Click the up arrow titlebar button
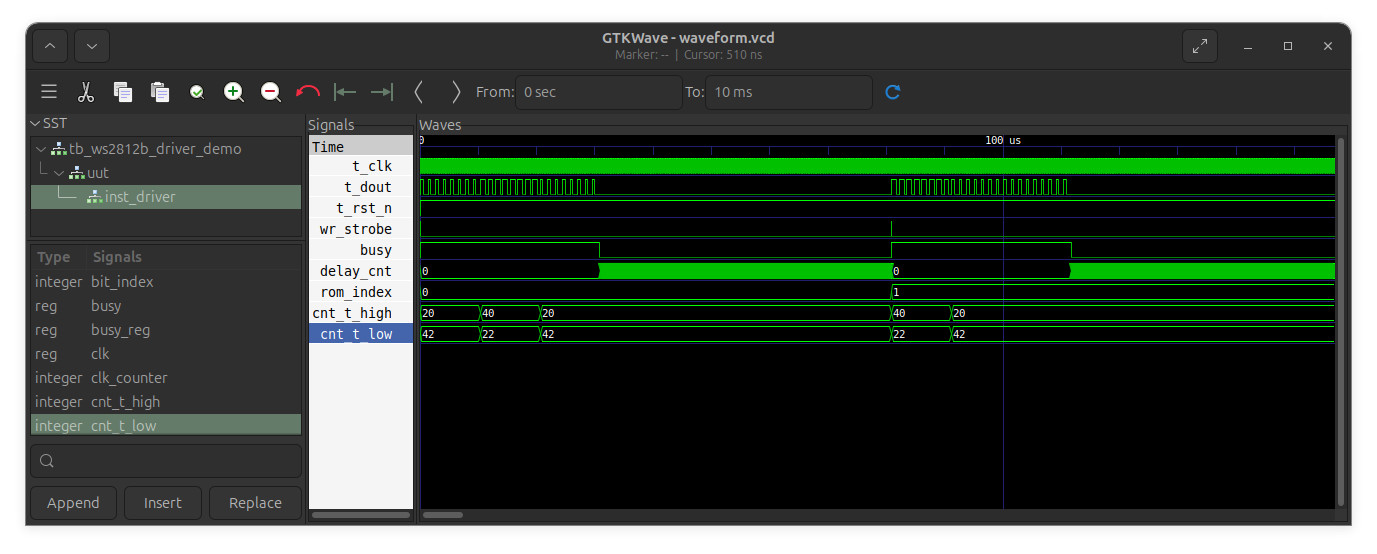The image size is (1377, 554). click(x=51, y=46)
